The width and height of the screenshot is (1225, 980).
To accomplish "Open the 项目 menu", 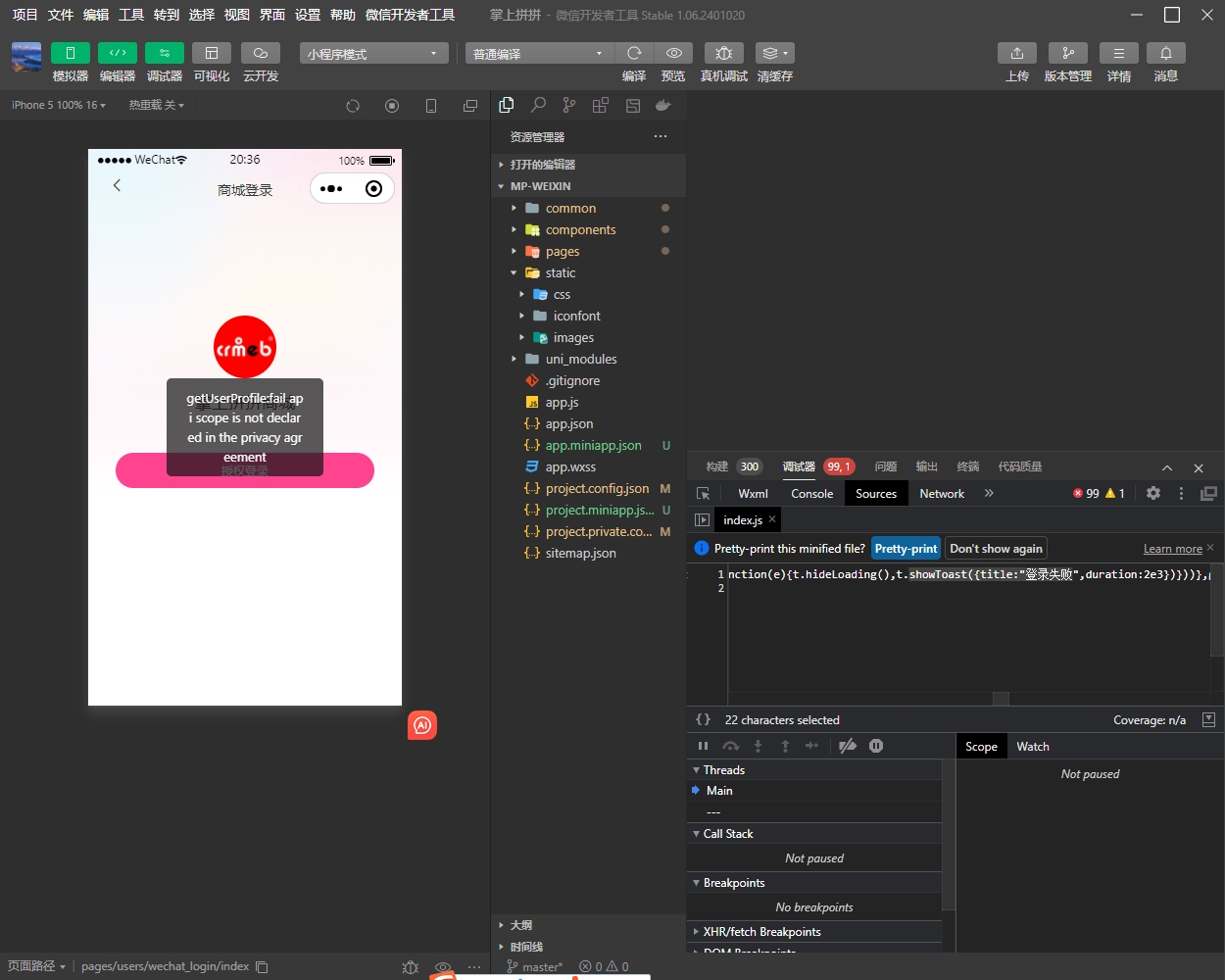I will (x=24, y=15).
